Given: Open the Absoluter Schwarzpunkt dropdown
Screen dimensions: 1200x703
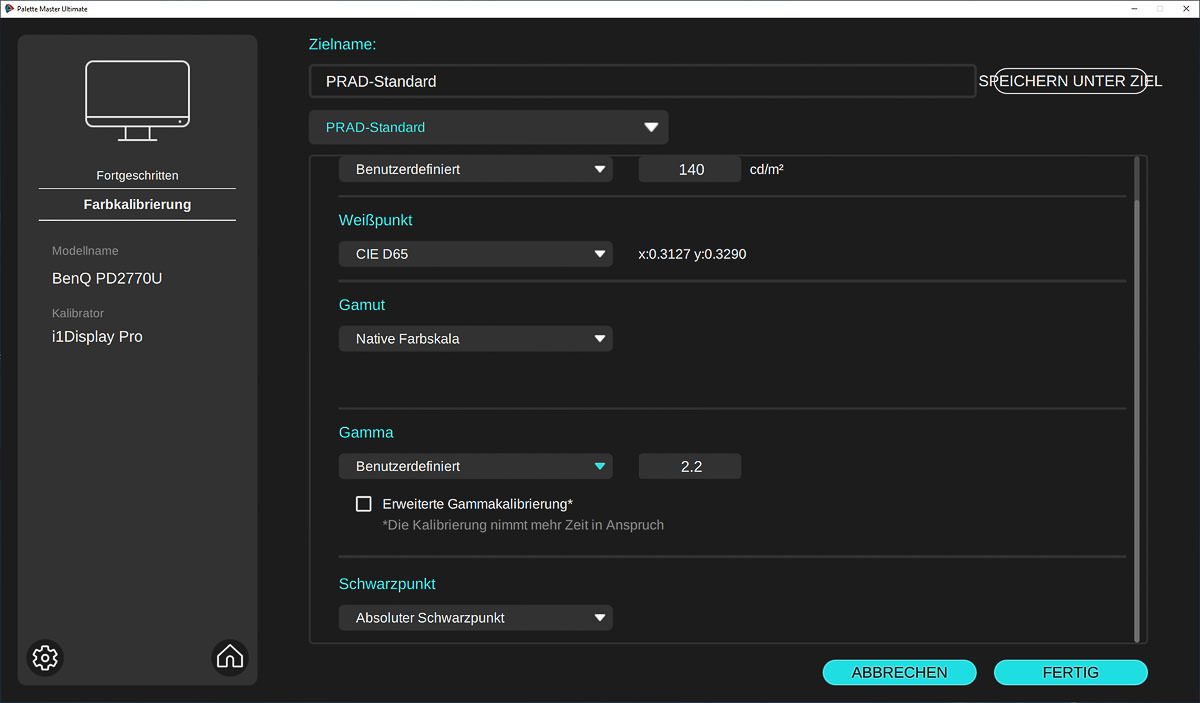Looking at the screenshot, I should pyautogui.click(x=475, y=618).
